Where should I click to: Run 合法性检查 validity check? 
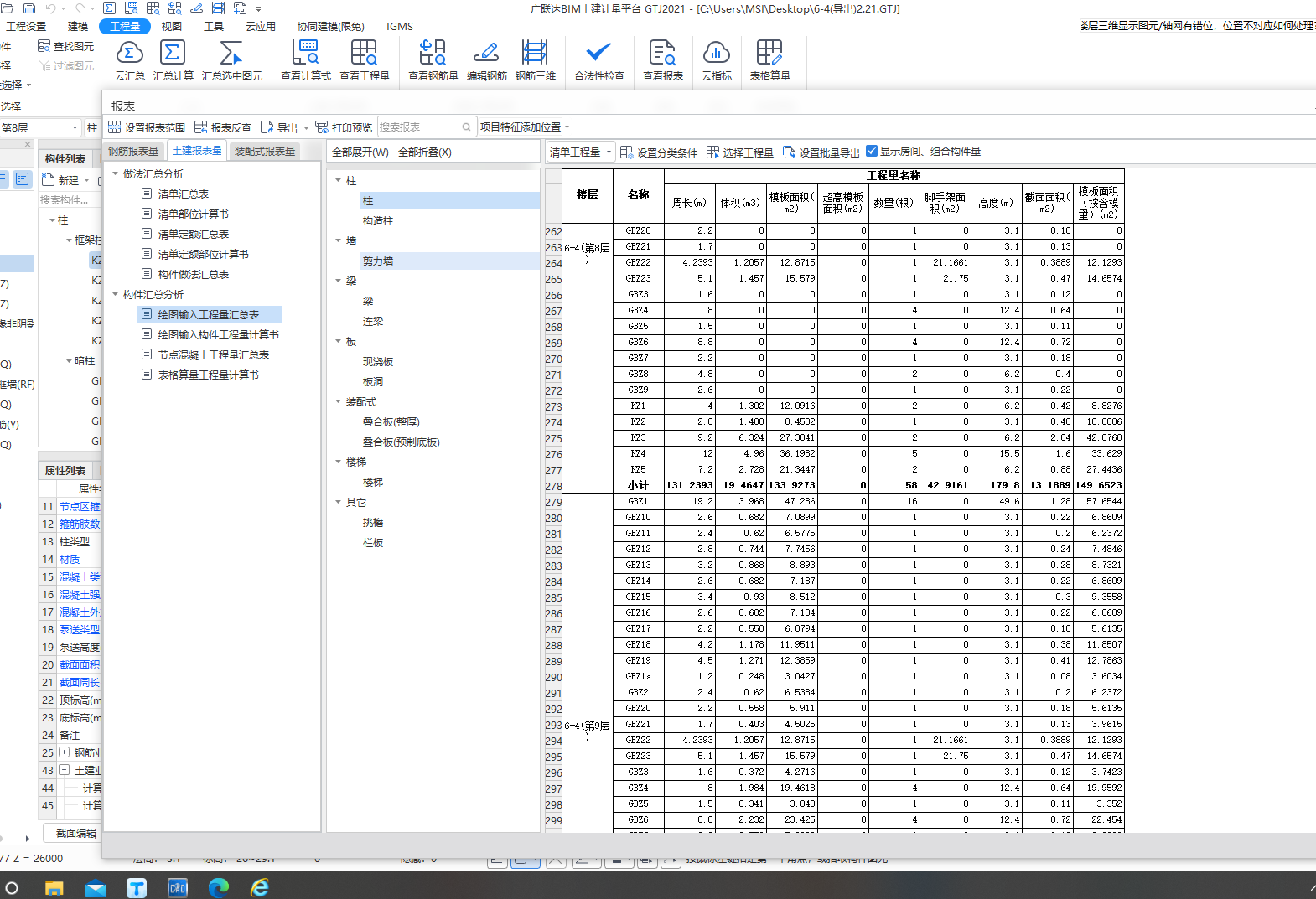point(598,60)
